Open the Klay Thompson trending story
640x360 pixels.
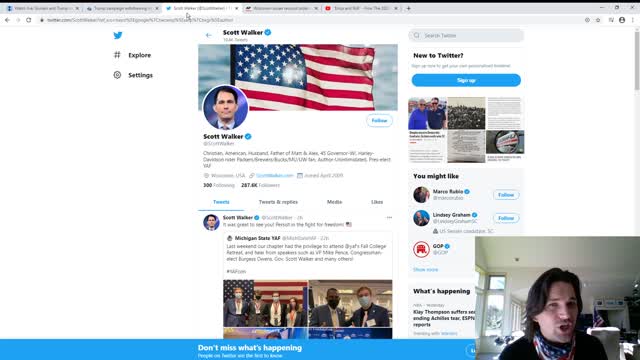[x=444, y=318]
